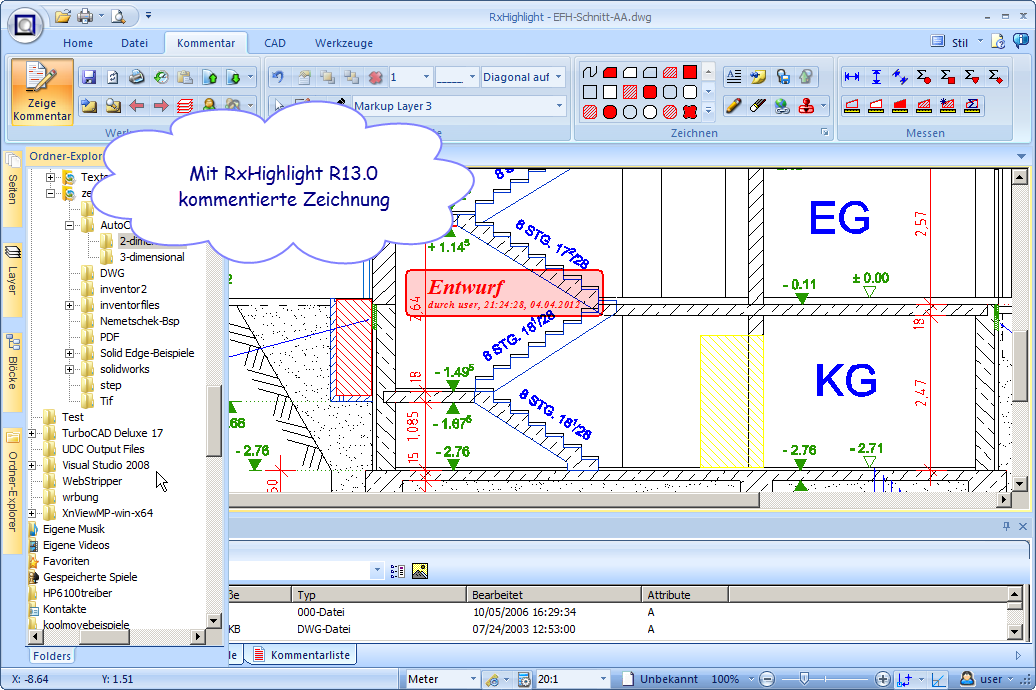1036x690 pixels.
Task: Click the zoom slider thumb in the status bar
Action: (804, 679)
